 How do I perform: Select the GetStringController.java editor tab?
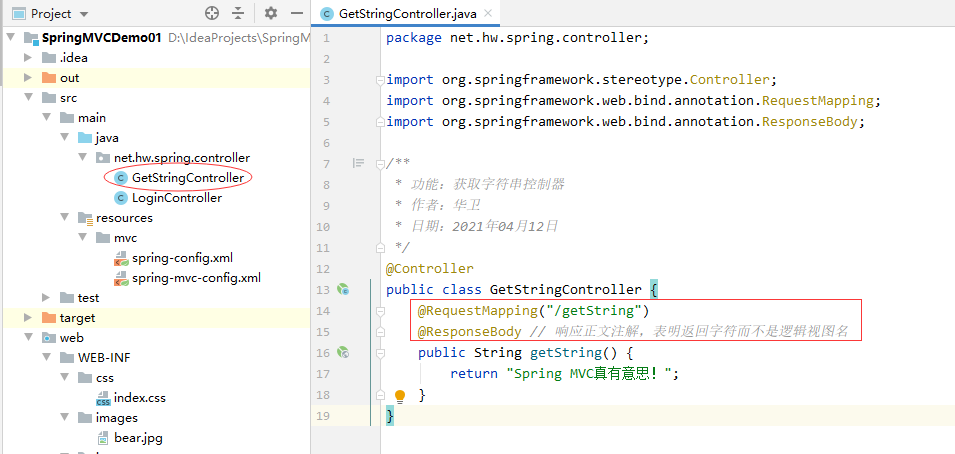pyautogui.click(x=407, y=13)
